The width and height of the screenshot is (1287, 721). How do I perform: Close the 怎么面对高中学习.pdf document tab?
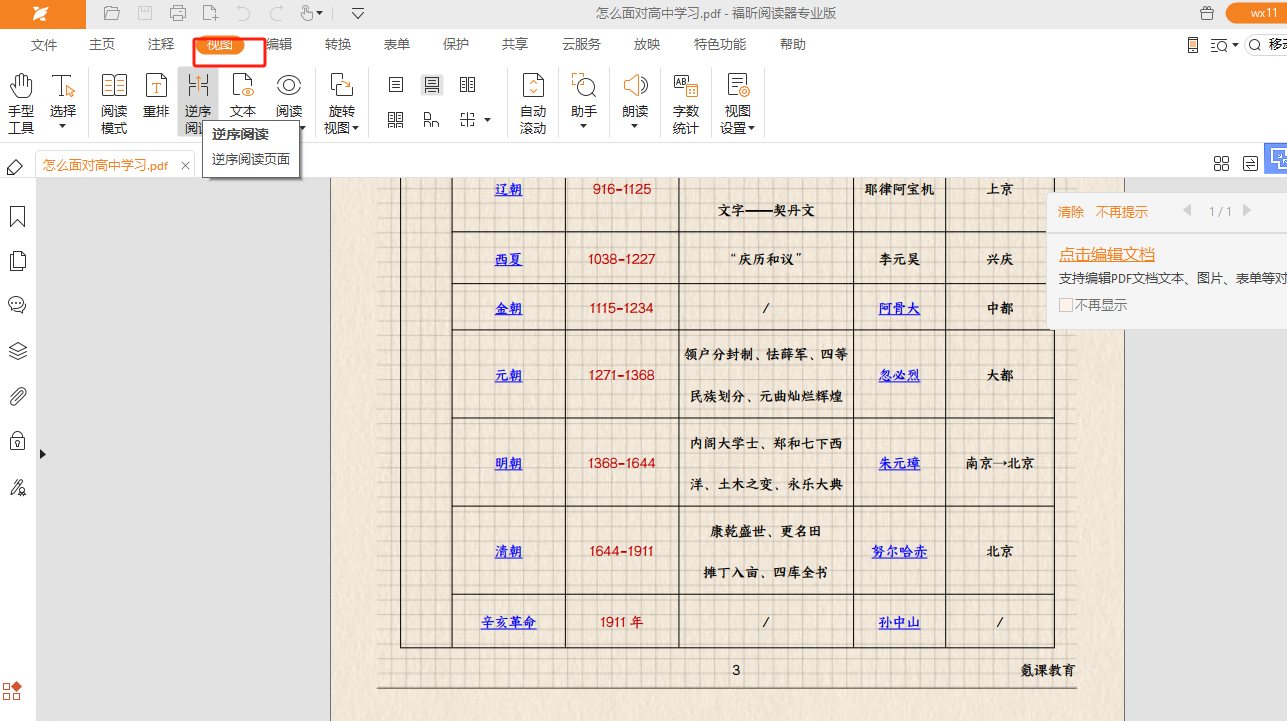(x=186, y=165)
